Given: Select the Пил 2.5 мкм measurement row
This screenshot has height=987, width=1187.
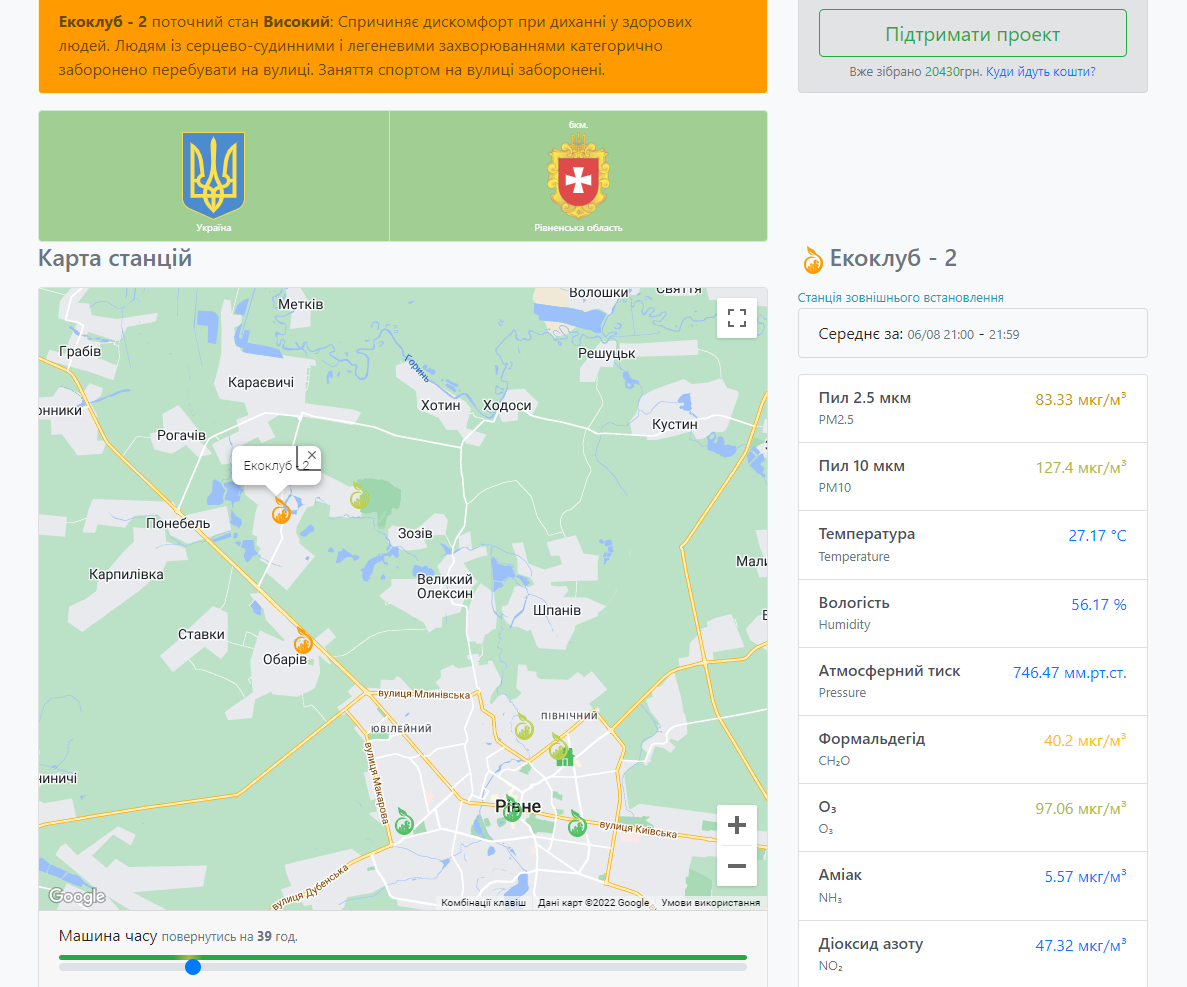Looking at the screenshot, I should click(972, 408).
